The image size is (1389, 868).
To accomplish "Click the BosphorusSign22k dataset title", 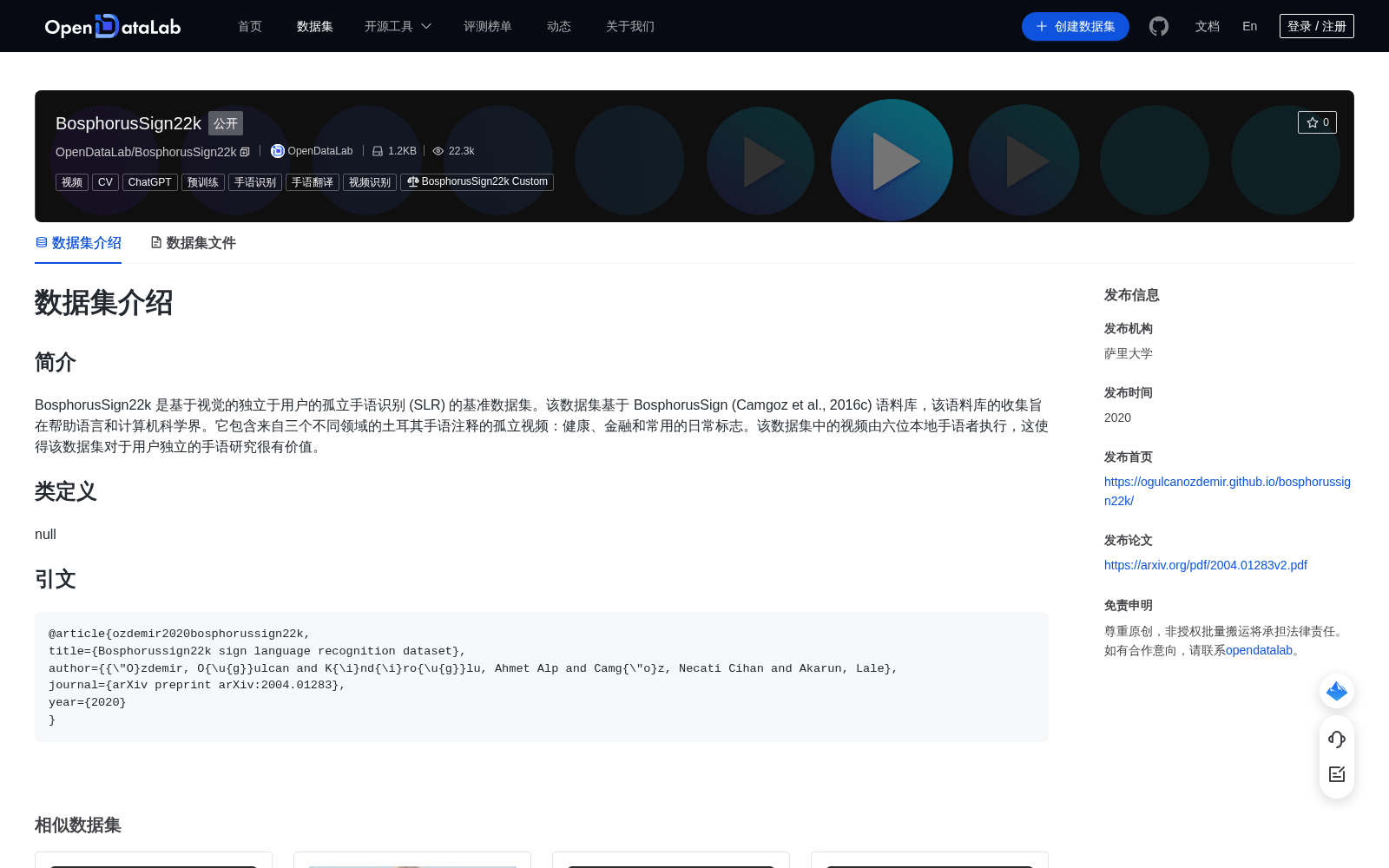I will point(128,123).
